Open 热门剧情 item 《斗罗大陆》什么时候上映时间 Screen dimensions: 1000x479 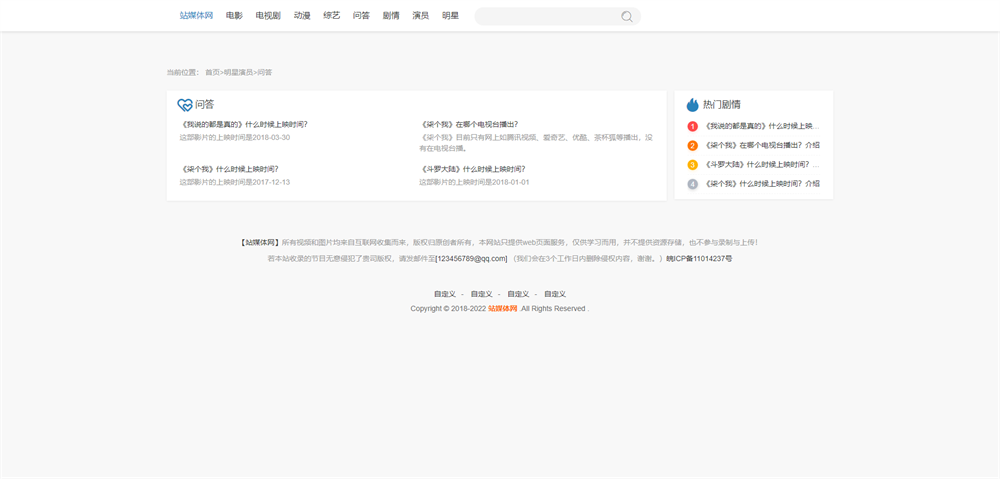(x=762, y=165)
